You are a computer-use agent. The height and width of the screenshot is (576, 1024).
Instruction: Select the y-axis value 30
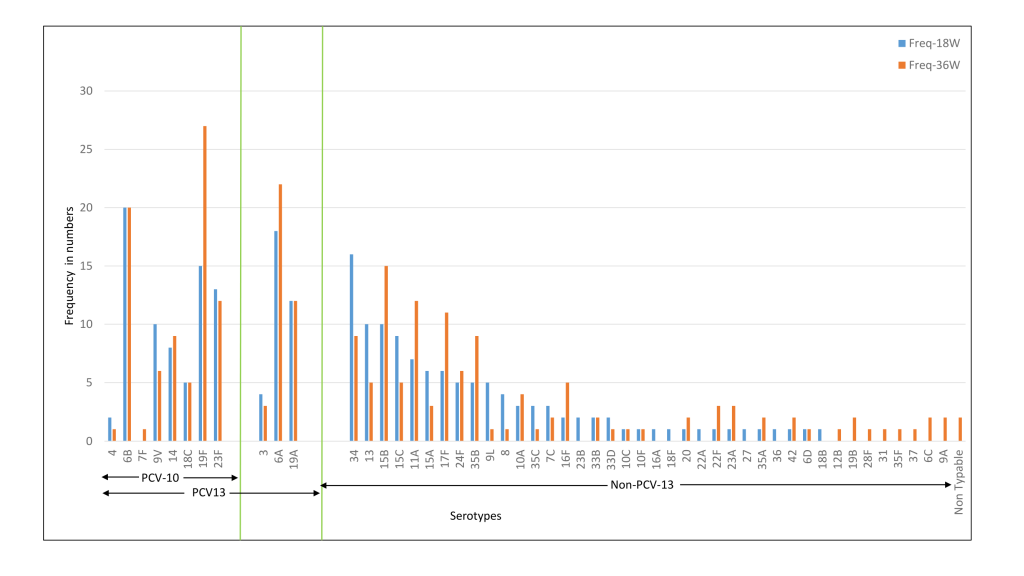coord(86,91)
